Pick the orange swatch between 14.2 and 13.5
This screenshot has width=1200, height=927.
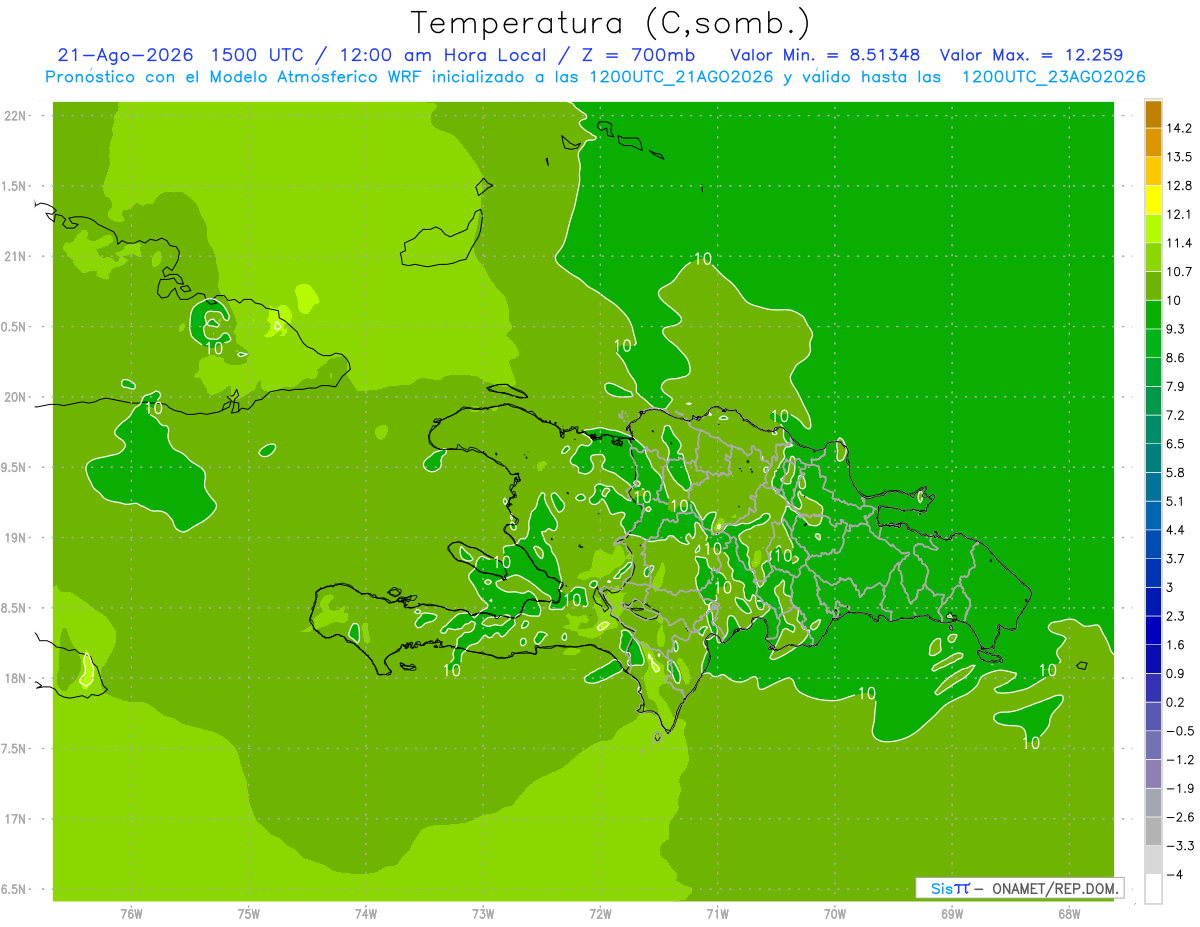click(x=1153, y=143)
